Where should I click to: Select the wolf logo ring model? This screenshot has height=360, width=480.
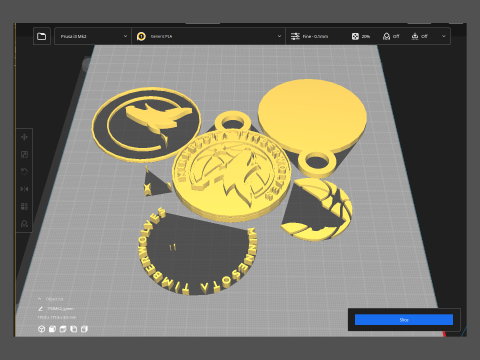147,125
